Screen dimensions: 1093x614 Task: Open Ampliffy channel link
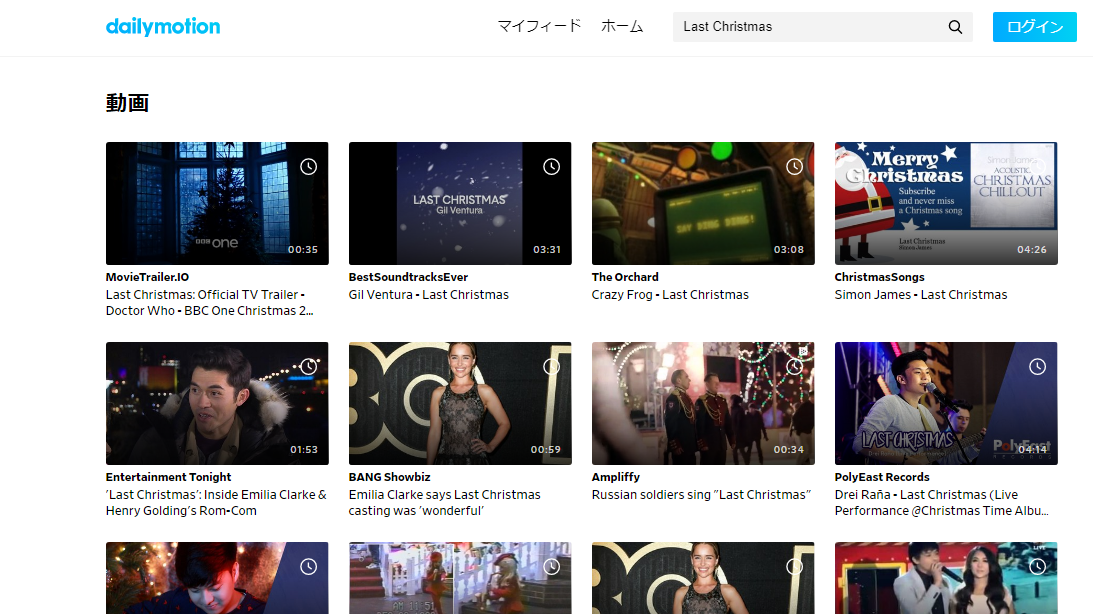click(616, 477)
